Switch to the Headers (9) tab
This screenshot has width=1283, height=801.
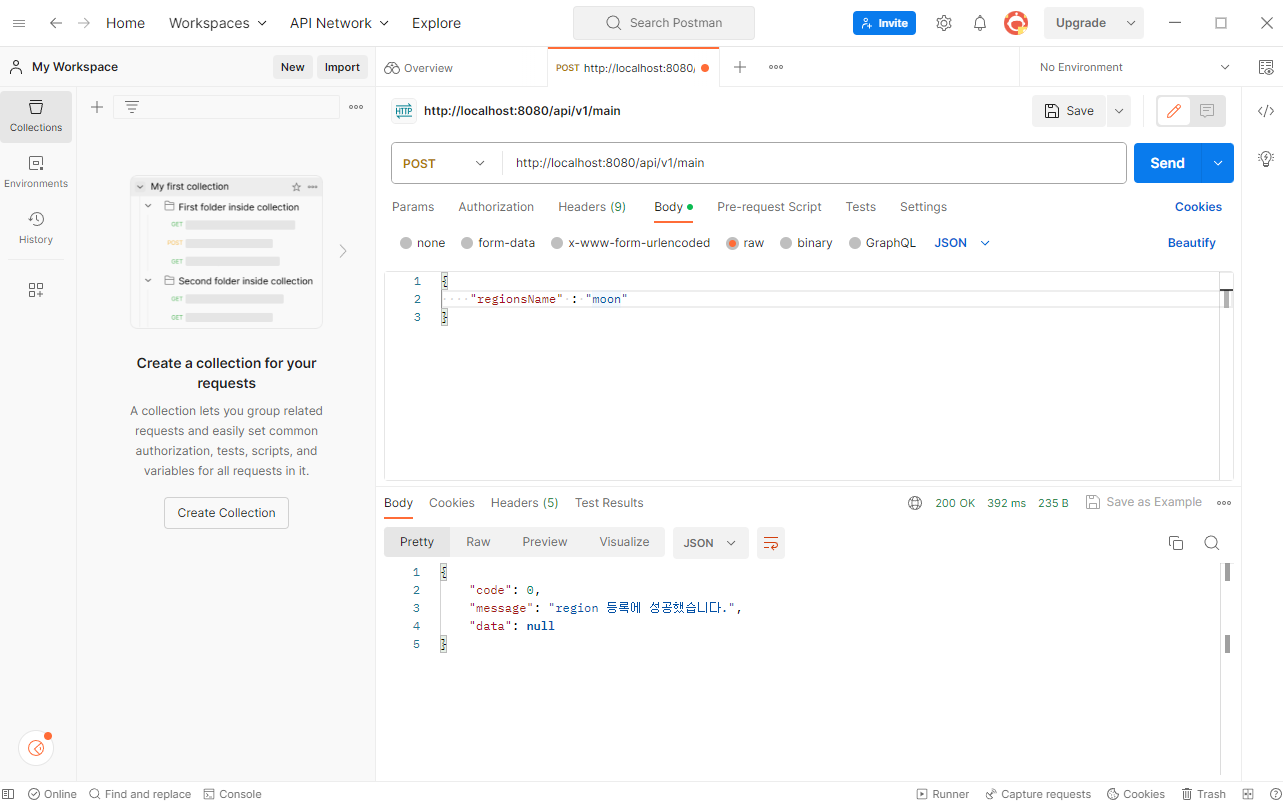click(x=592, y=207)
